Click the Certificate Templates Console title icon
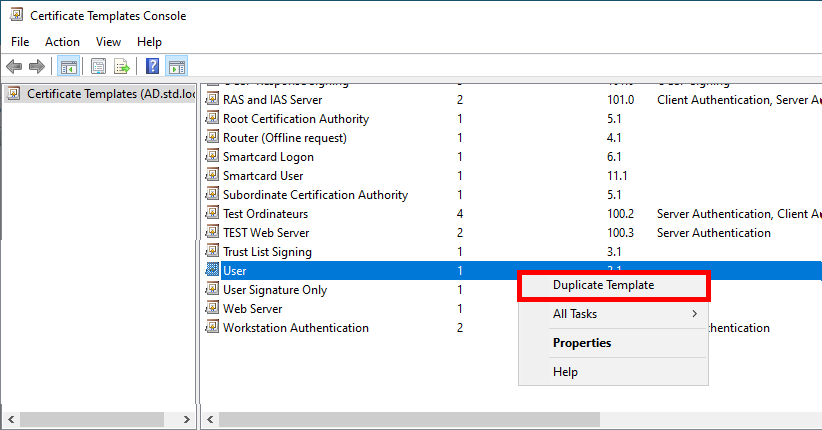This screenshot has height=430, width=822. tap(16, 15)
